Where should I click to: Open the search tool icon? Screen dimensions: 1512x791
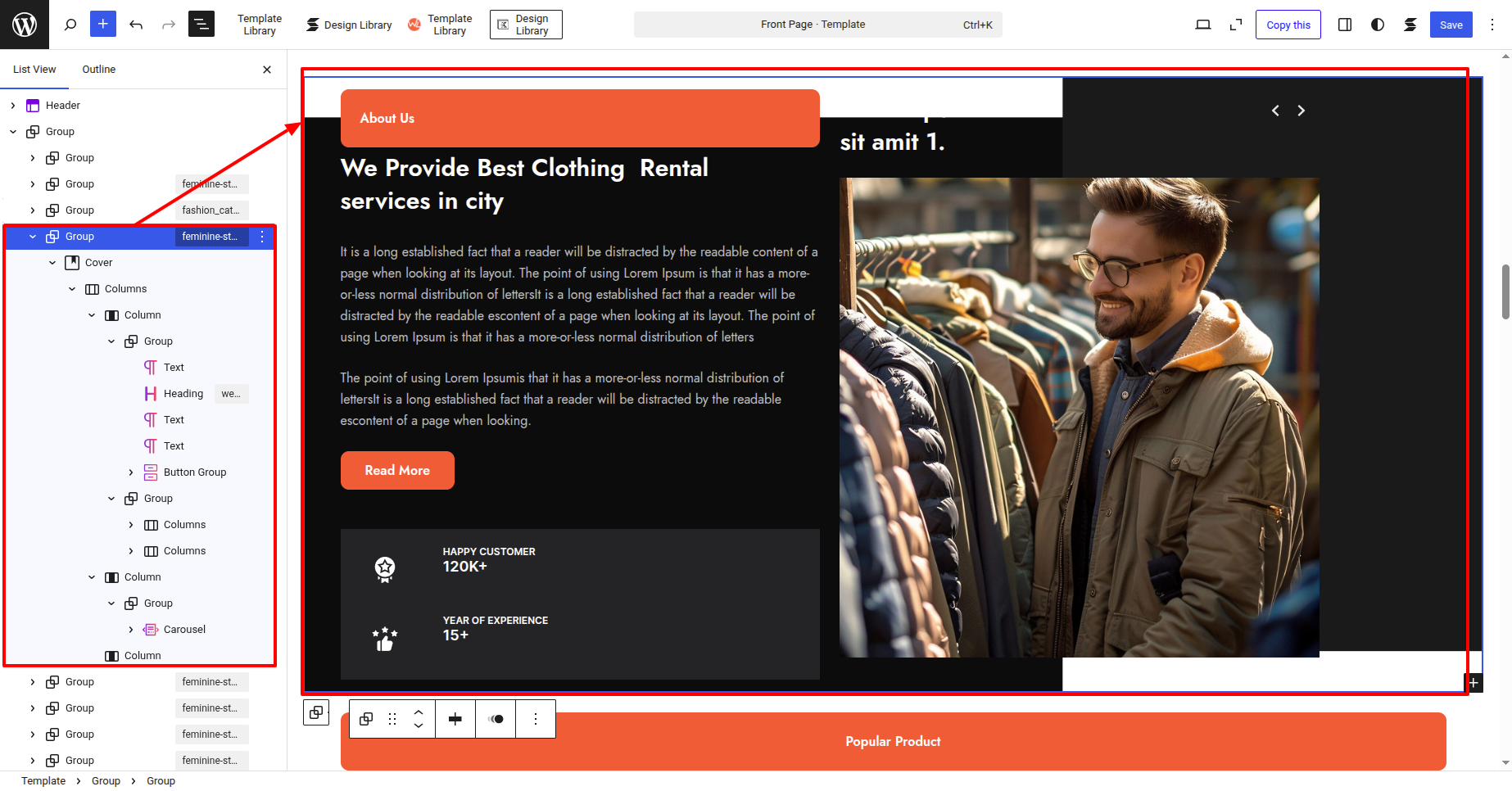point(70,25)
